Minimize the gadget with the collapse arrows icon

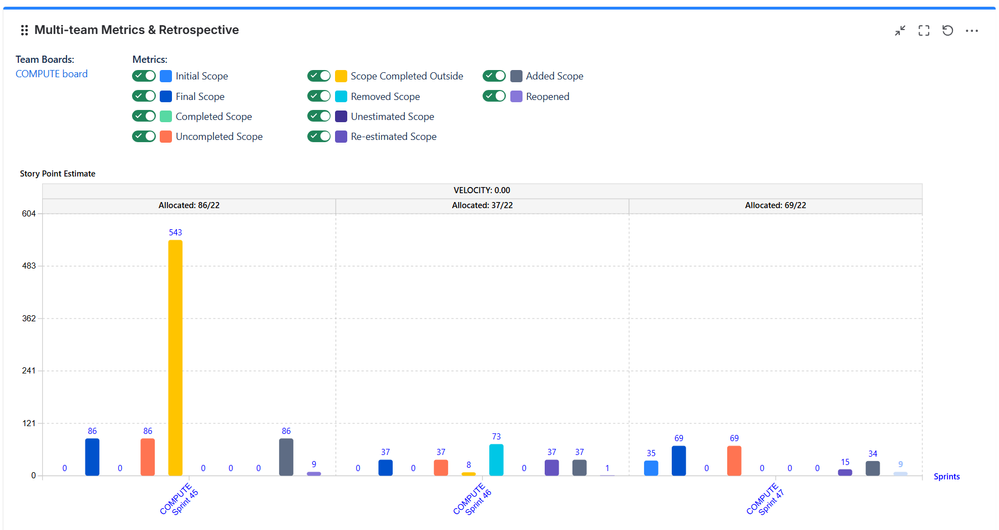pos(900,31)
